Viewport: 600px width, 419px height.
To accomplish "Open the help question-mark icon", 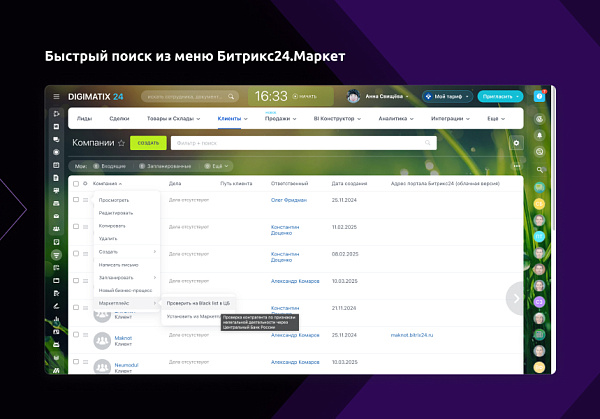I will pos(539,96).
